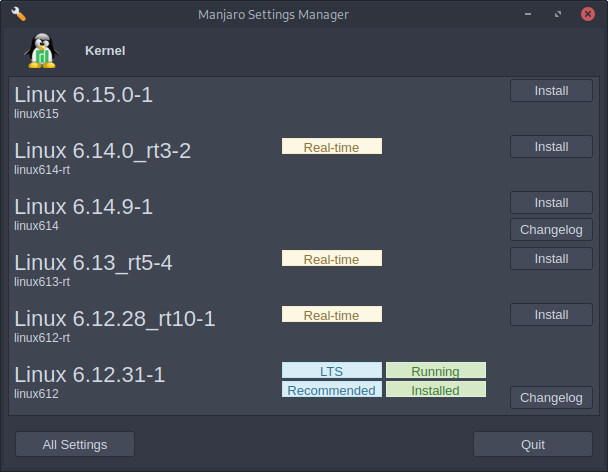Screen dimensions: 608x472
Task: Click the Recommended badge
Action: click(332, 389)
